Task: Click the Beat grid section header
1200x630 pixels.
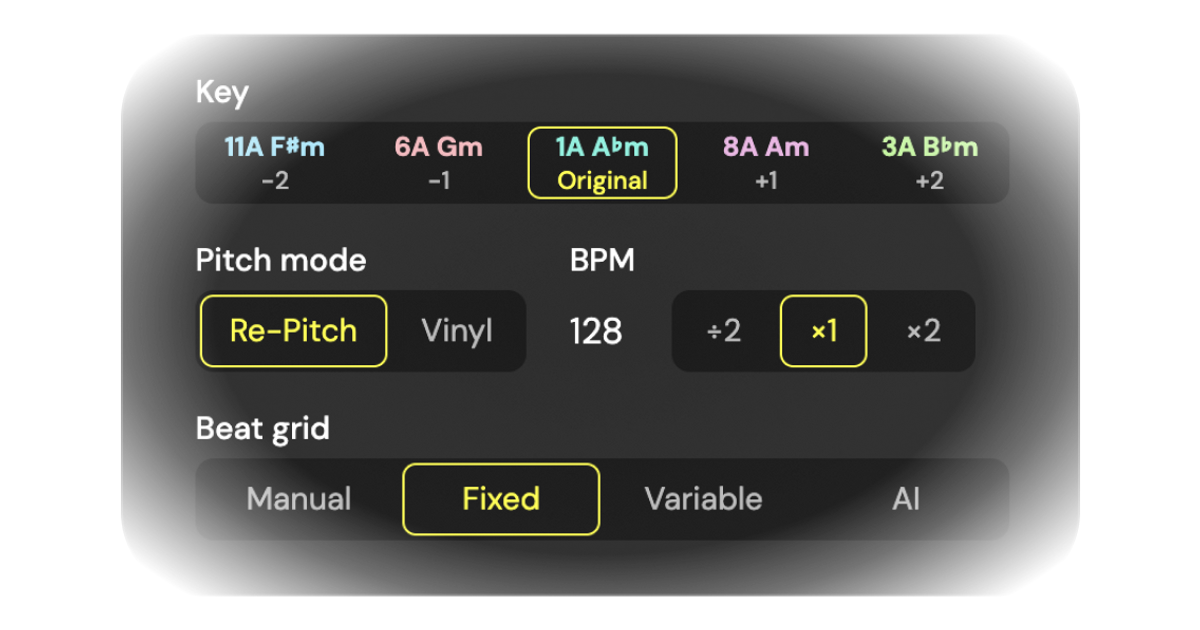Action: 263,428
